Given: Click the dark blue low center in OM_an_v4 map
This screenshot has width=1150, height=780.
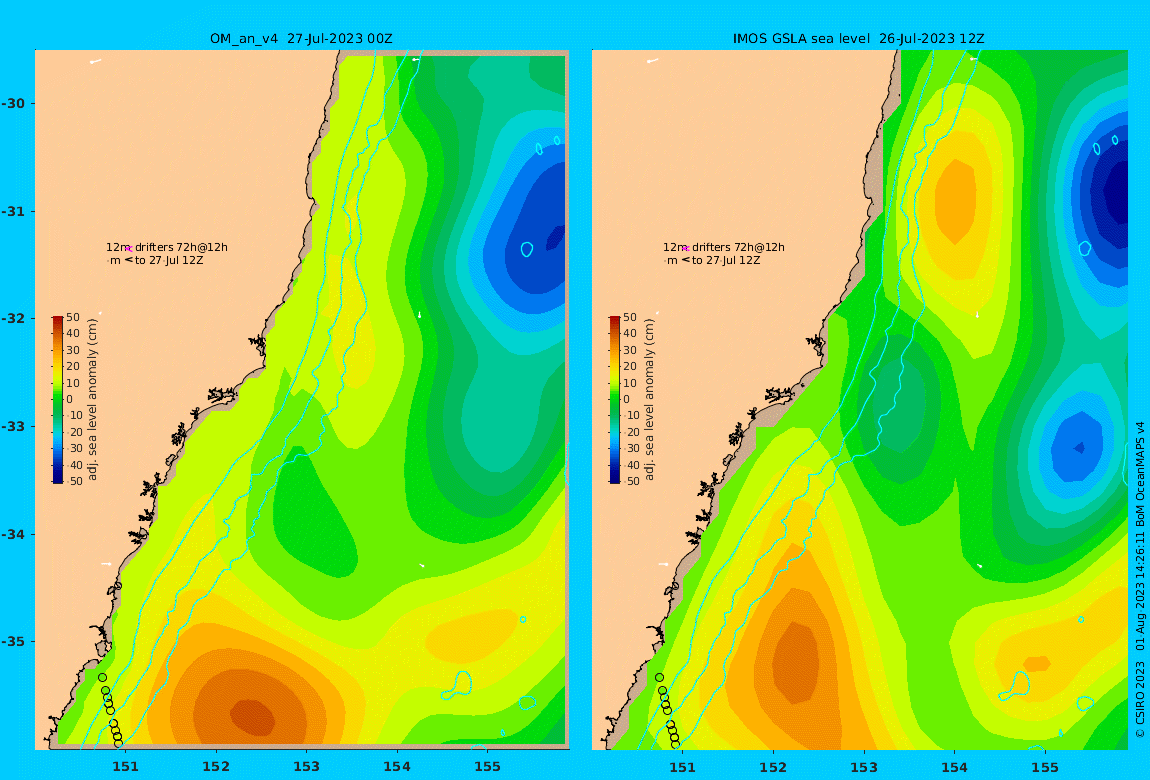Looking at the screenshot, I should coord(555,237).
